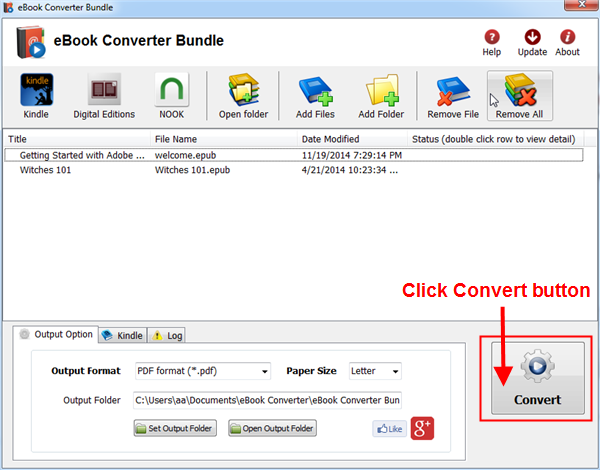Remove File from the list
This screenshot has width=600, height=470.
453,96
